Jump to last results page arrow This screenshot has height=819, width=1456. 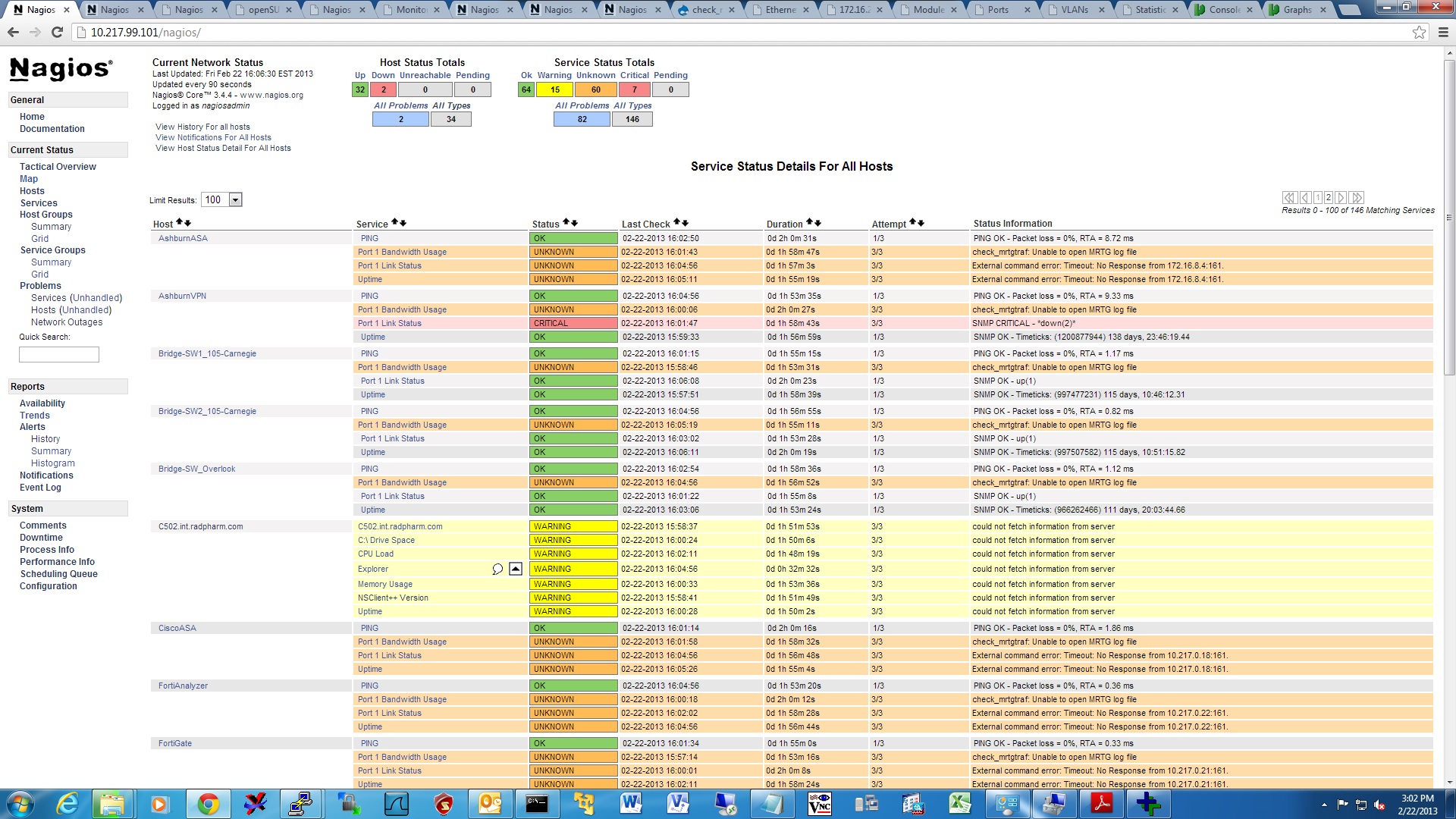pyautogui.click(x=1357, y=197)
